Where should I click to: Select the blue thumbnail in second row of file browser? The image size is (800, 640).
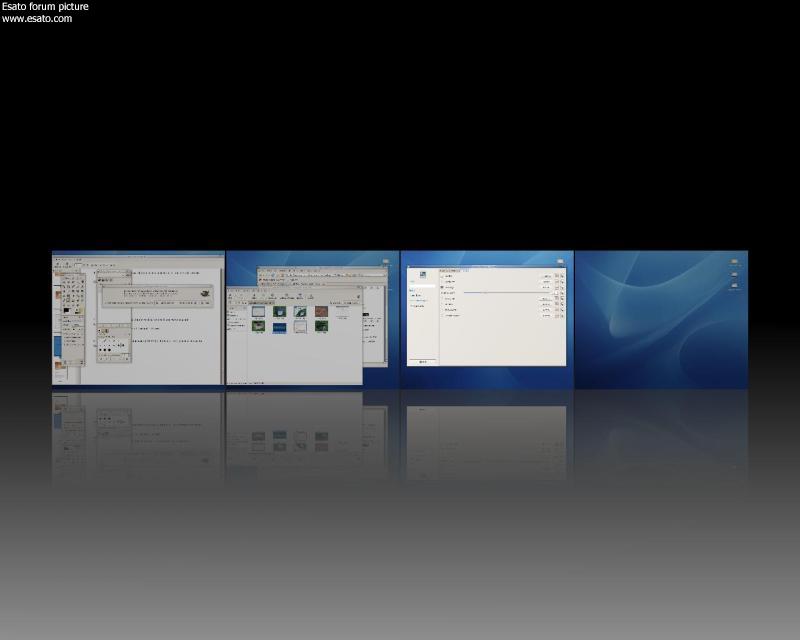(279, 326)
